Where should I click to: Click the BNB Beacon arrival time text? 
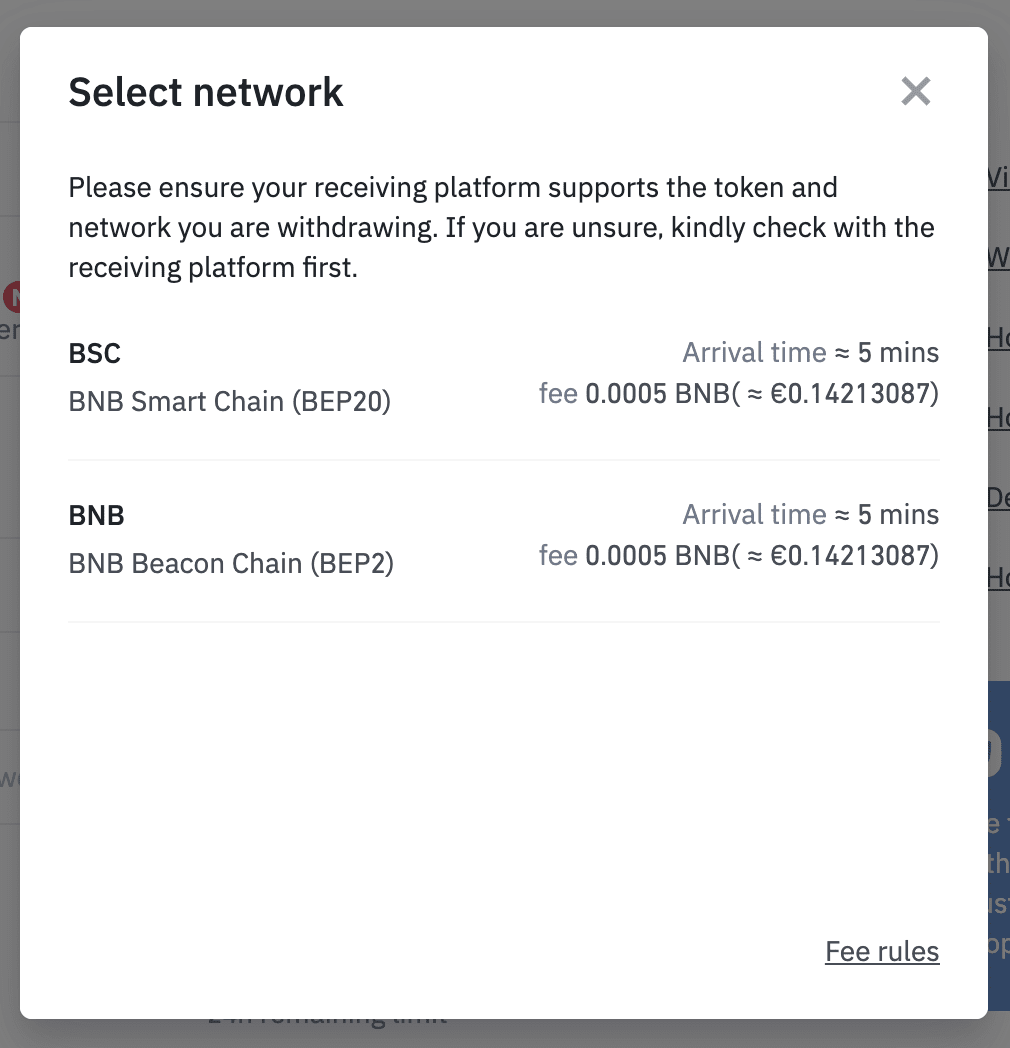click(810, 515)
